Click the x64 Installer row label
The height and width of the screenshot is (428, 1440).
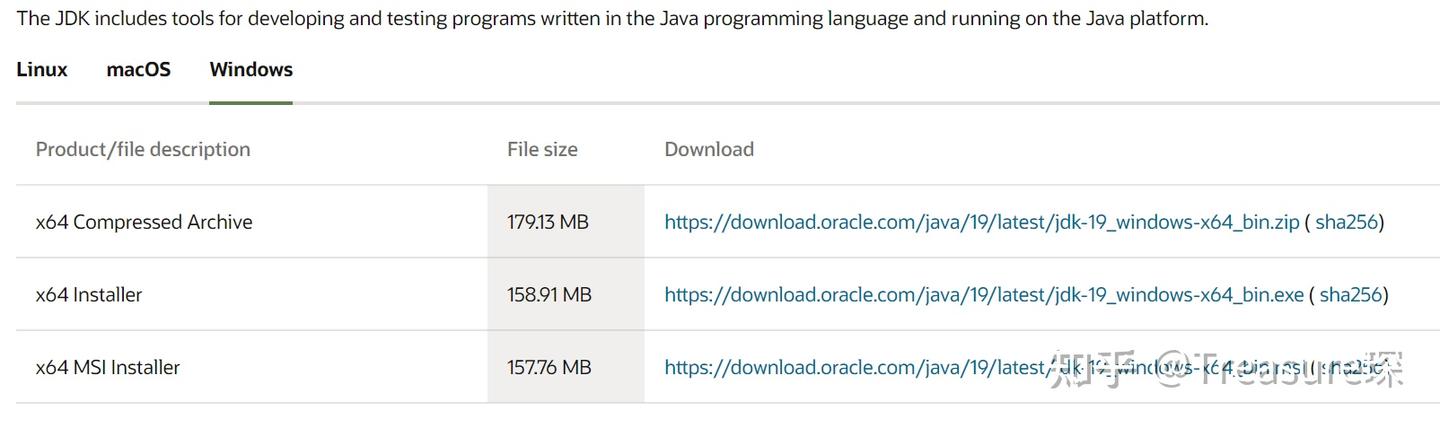pos(89,295)
